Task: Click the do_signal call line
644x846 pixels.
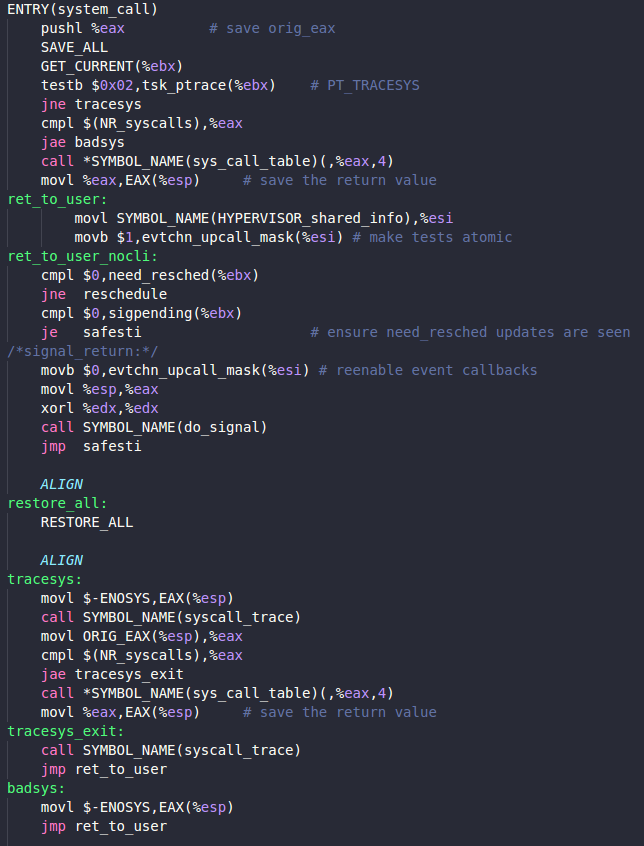Action: [x=154, y=427]
